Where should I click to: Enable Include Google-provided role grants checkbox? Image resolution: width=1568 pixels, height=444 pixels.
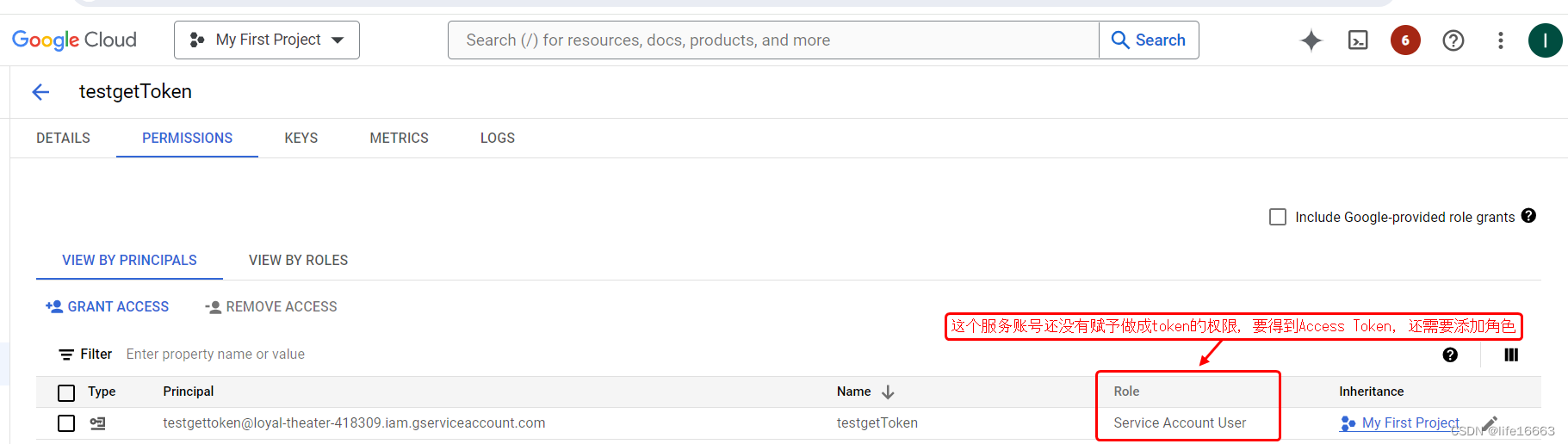tap(1278, 217)
